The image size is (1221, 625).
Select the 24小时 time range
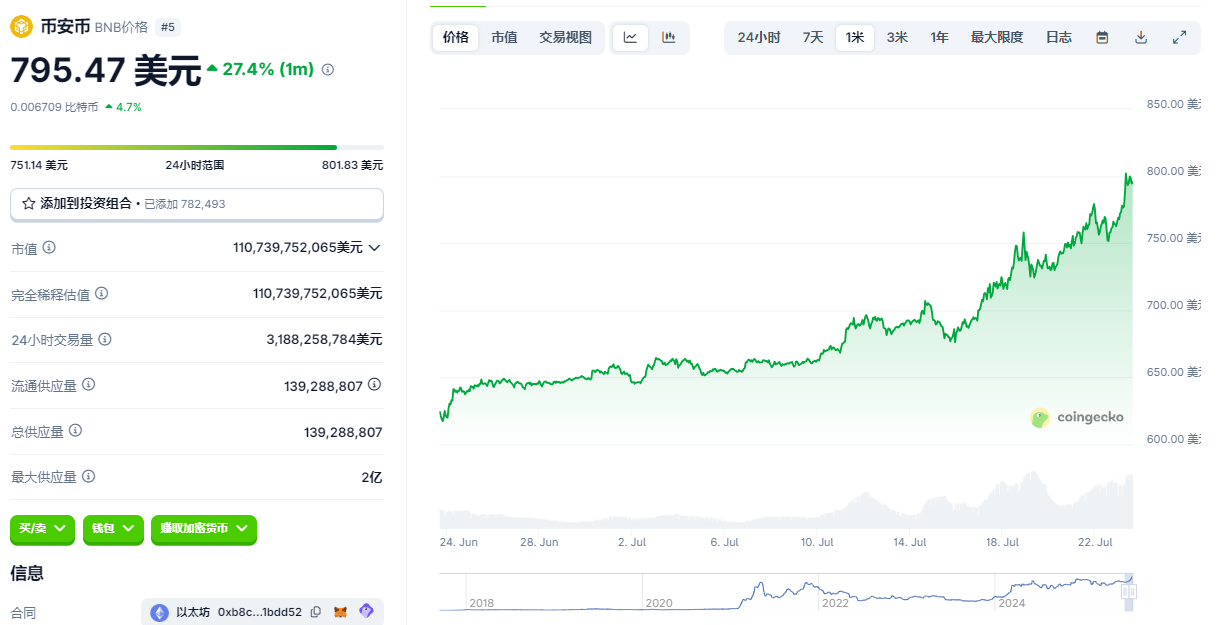[758, 37]
